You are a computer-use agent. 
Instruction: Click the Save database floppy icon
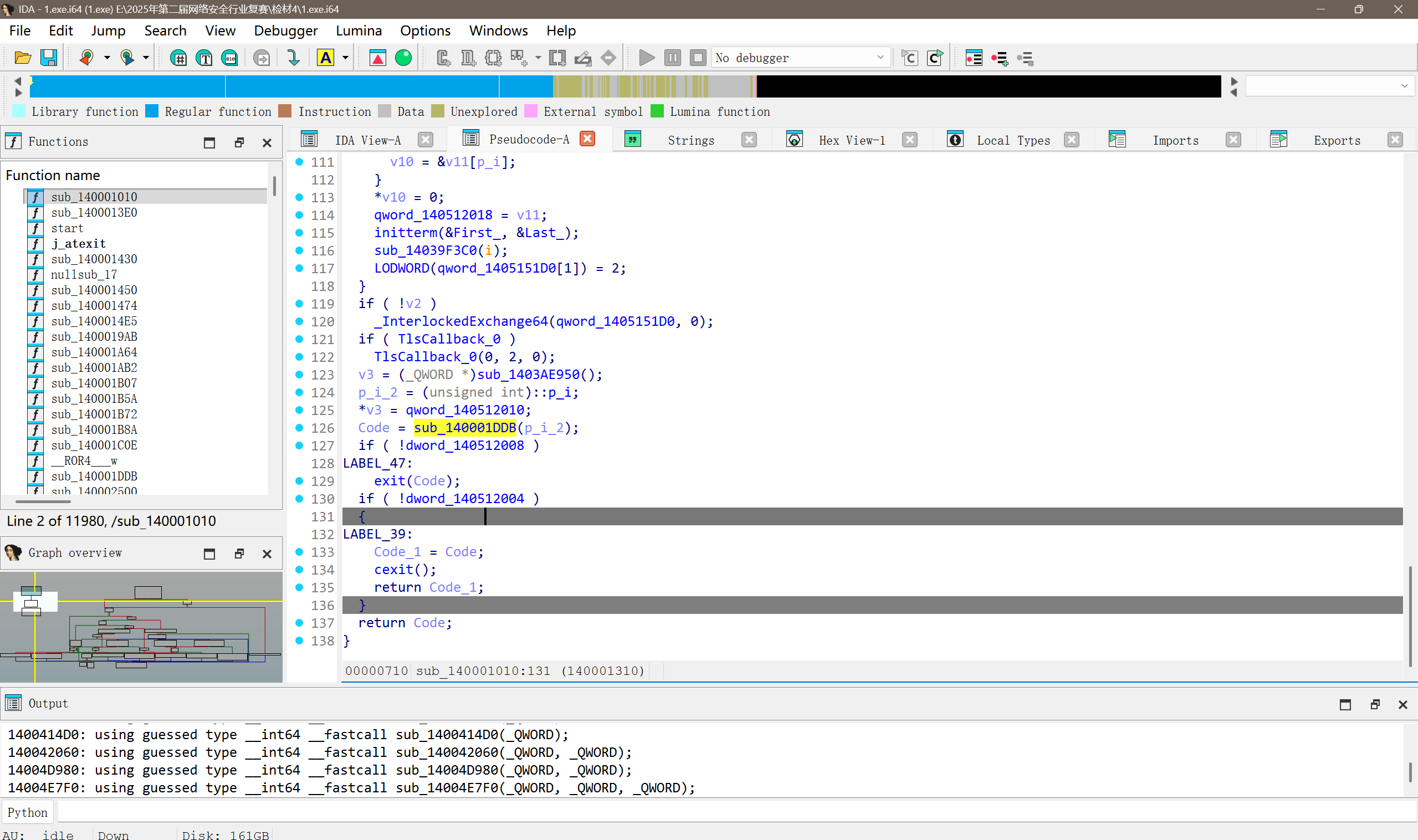point(49,58)
